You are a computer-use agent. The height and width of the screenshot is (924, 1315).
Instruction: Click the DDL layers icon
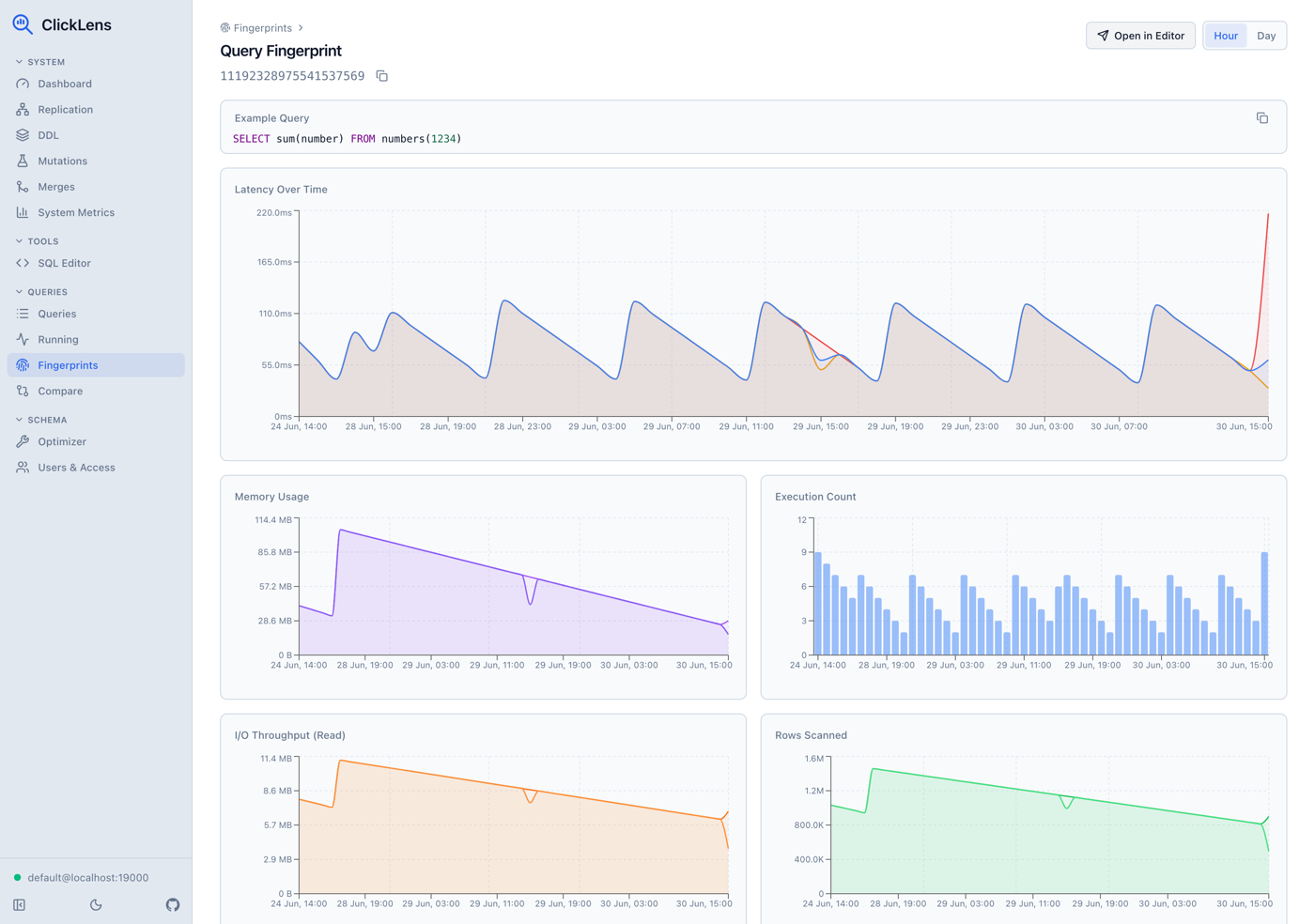pyautogui.click(x=23, y=135)
